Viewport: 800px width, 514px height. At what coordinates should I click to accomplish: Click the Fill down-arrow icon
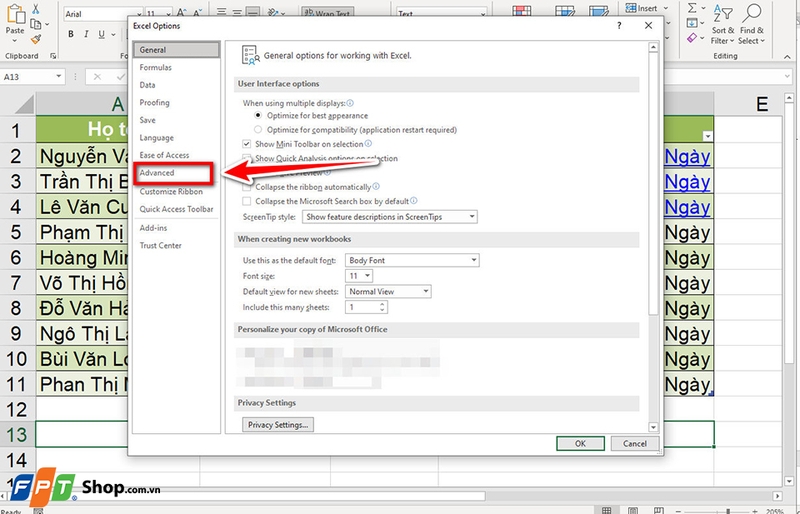pyautogui.click(x=692, y=23)
